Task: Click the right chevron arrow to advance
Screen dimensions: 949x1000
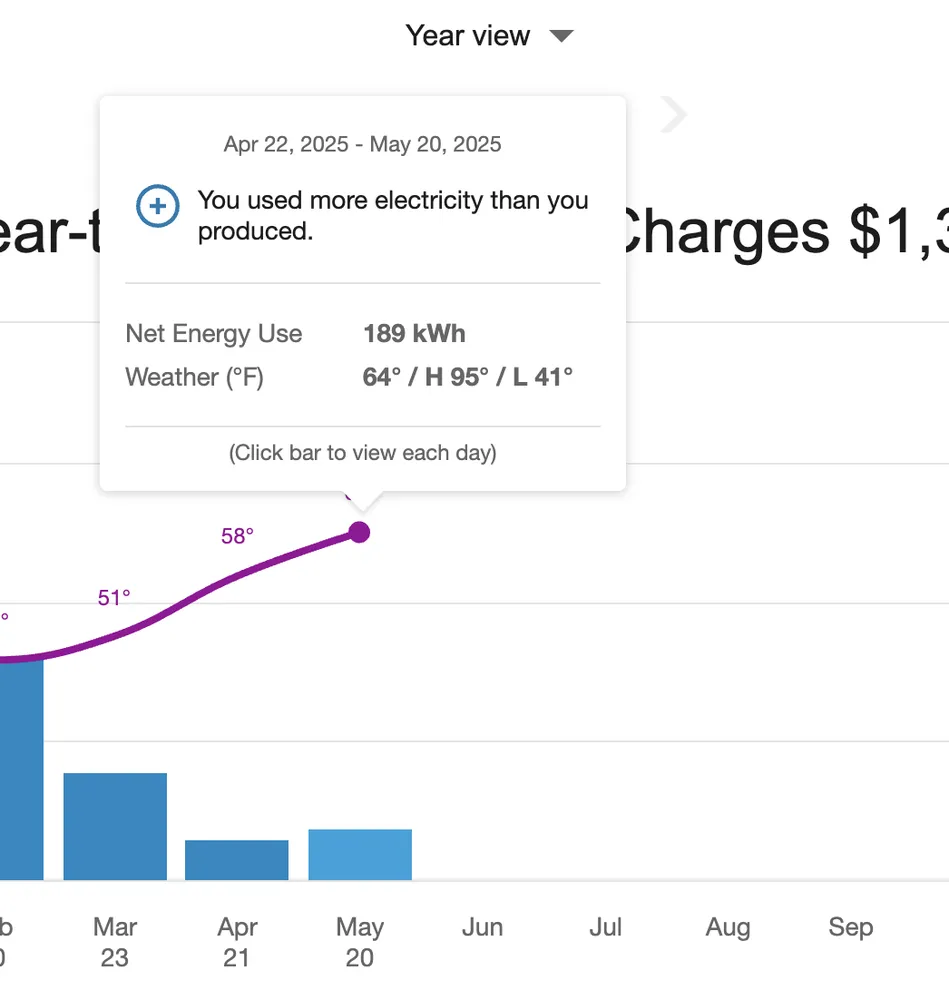Action: [672, 114]
